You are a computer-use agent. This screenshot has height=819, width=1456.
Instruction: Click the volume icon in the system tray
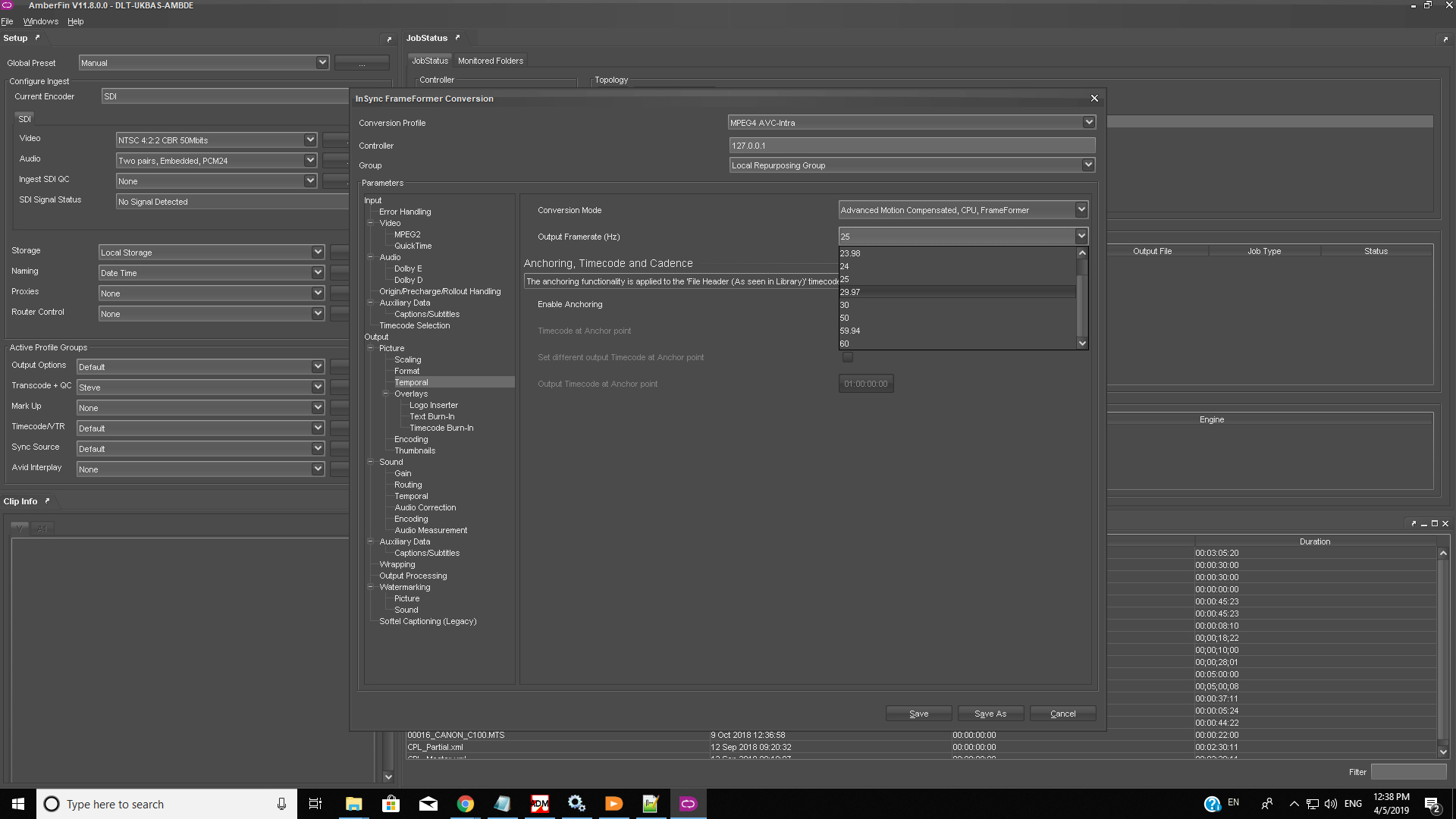pyautogui.click(x=1331, y=804)
